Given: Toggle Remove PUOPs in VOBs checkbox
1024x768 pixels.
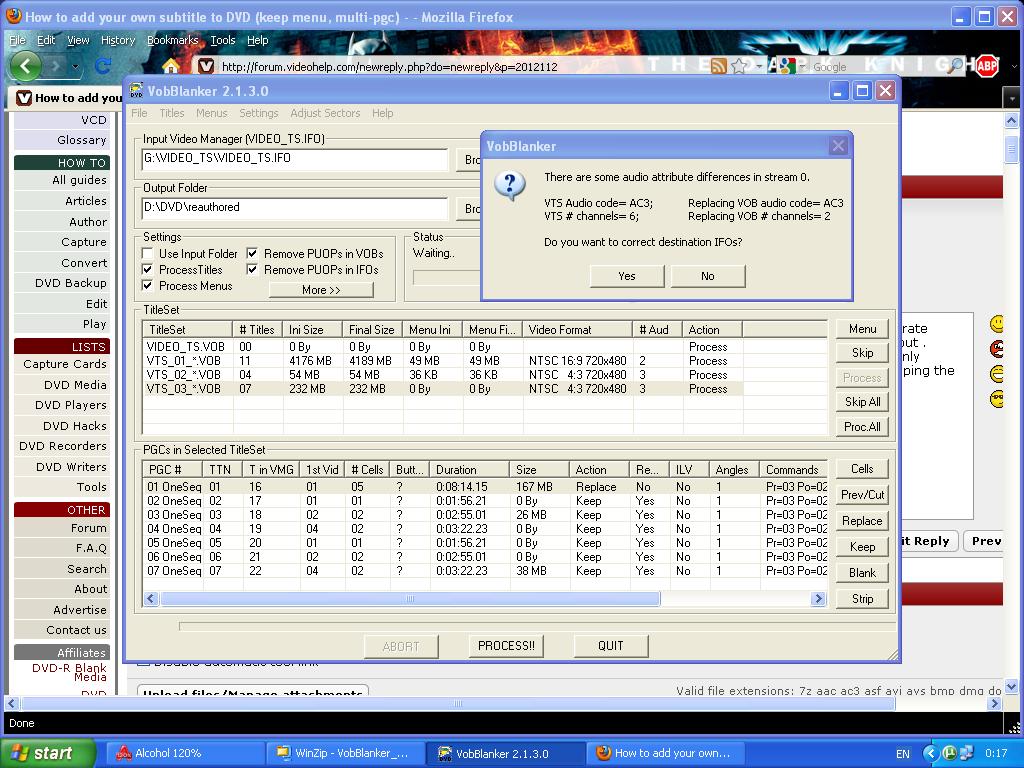Looking at the screenshot, I should pyautogui.click(x=252, y=253).
